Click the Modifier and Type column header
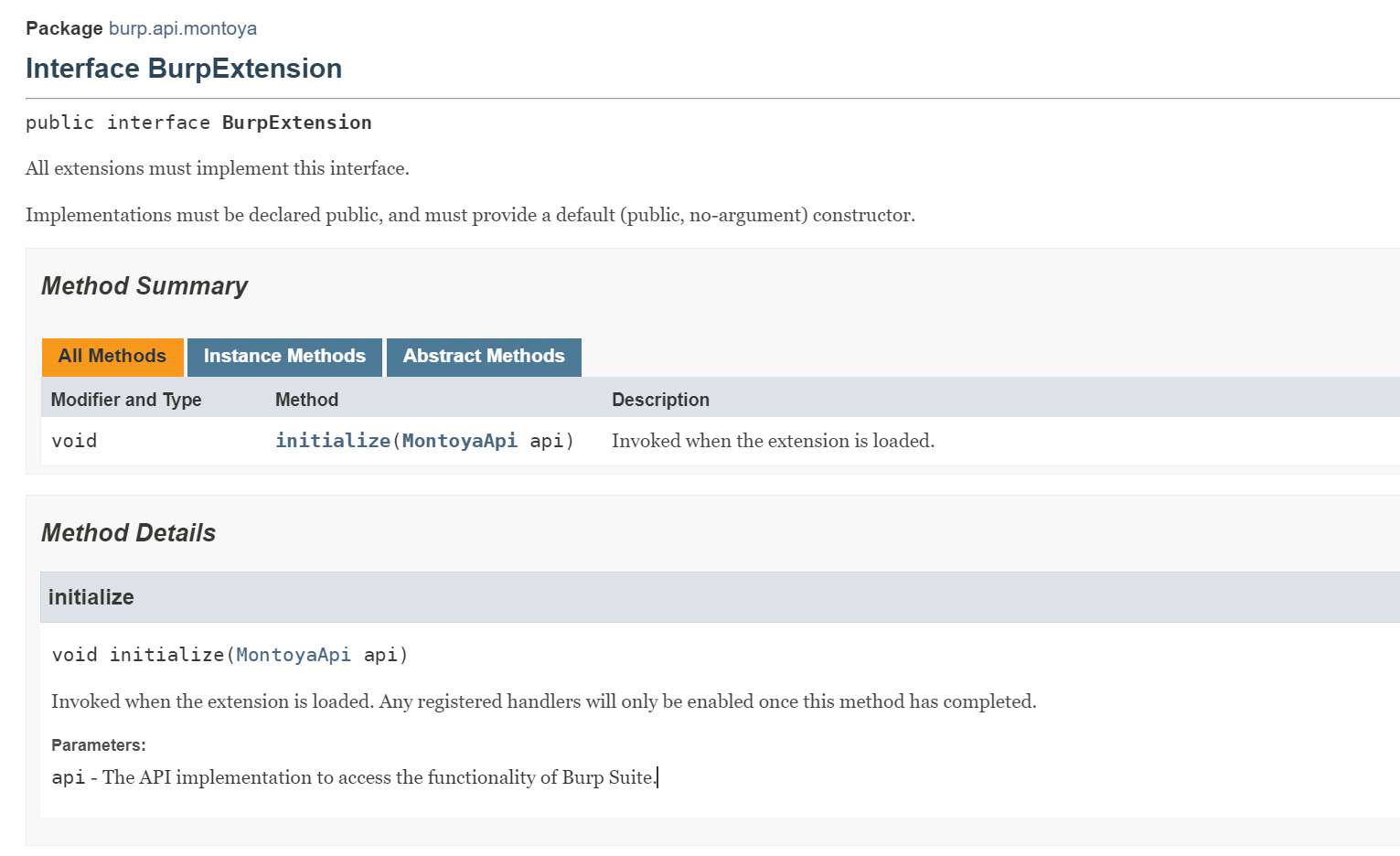This screenshot has height=856, width=1400. coord(126,400)
